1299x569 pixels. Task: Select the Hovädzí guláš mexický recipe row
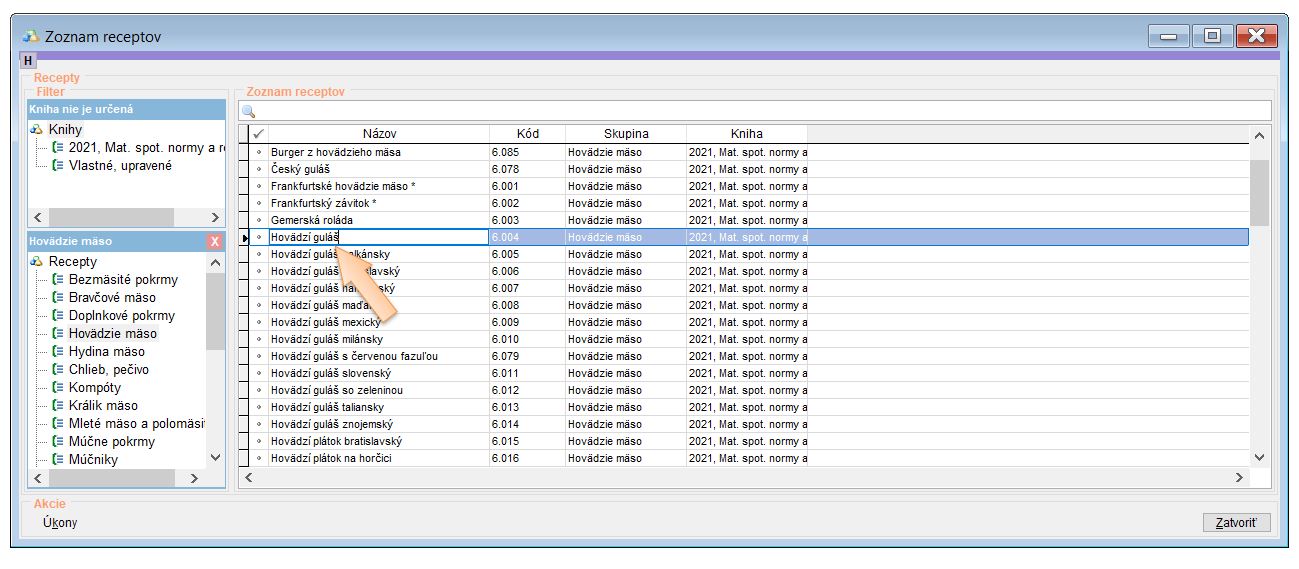[x=326, y=322]
